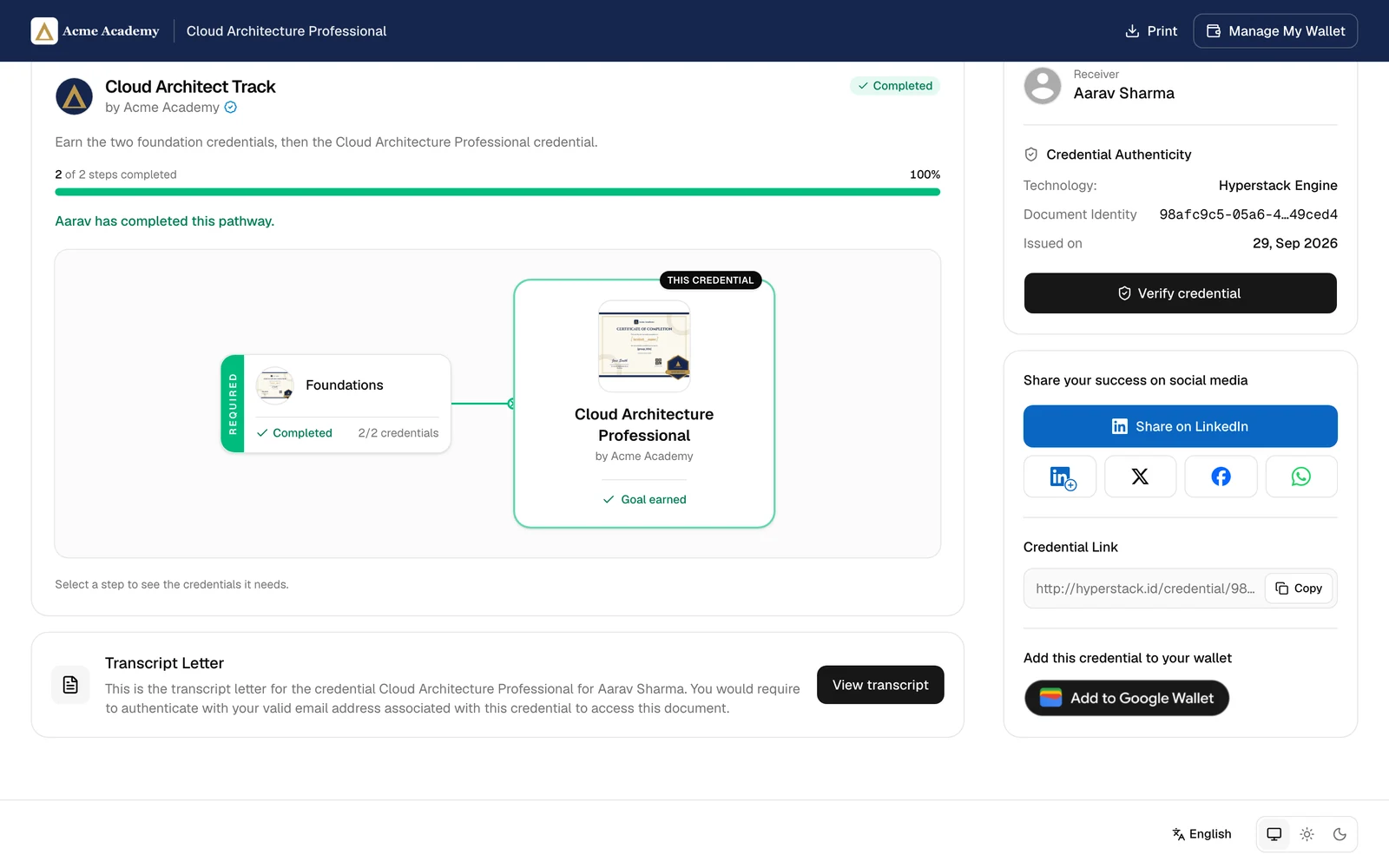This screenshot has height=868, width=1389.
Task: Switch to light theme
Action: click(x=1307, y=834)
